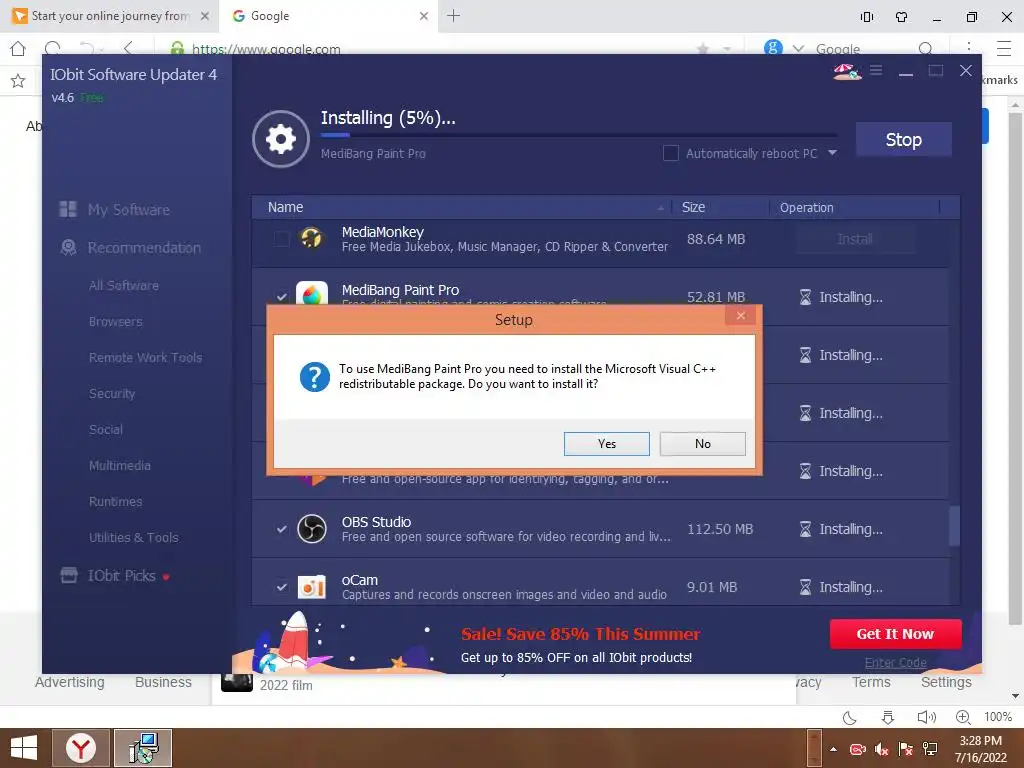Expand the Automatically reboot PC dropdown arrow
The height and width of the screenshot is (768, 1024).
pyautogui.click(x=832, y=152)
